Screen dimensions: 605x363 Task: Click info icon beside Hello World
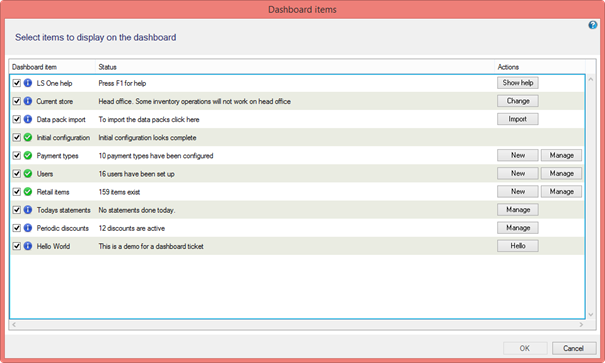click(28, 246)
